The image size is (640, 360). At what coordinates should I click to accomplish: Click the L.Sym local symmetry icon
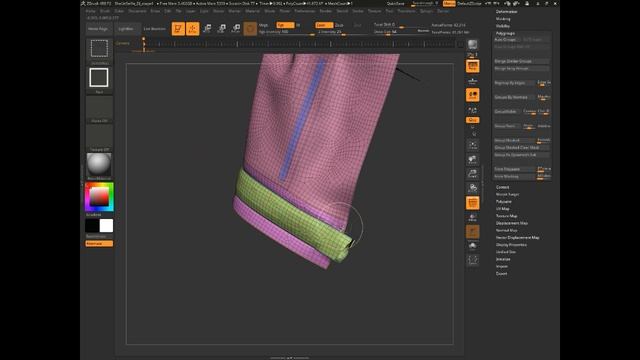(x=473, y=110)
